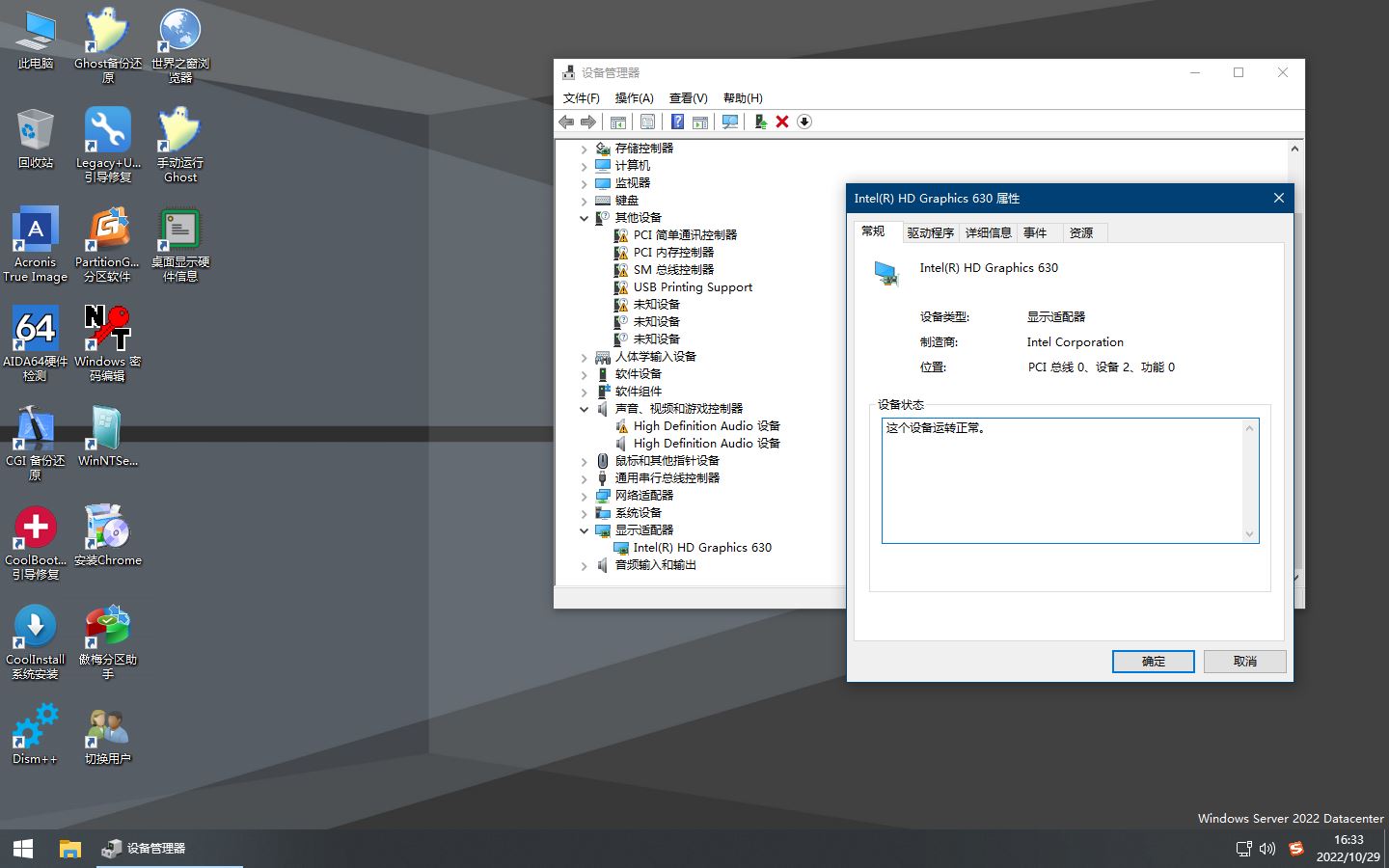Image resolution: width=1389 pixels, height=868 pixels.
Task: Click the Back arrow in Device Manager toolbar
Action: click(x=566, y=122)
